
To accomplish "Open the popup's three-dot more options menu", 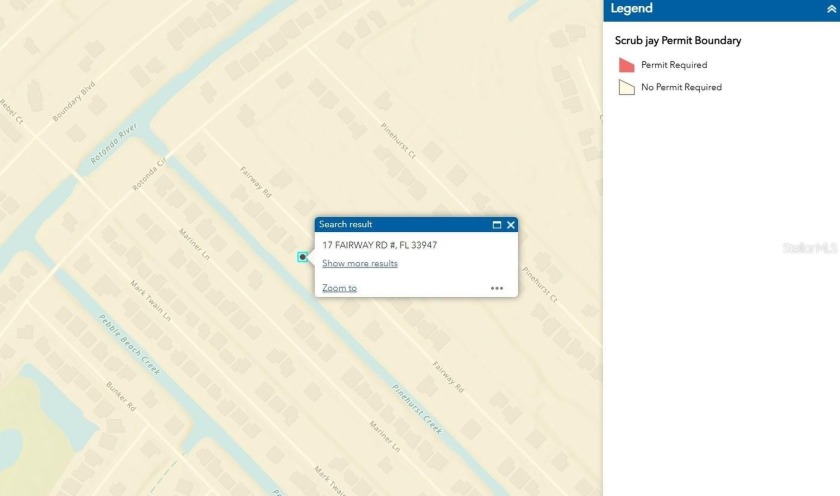I will coord(497,288).
